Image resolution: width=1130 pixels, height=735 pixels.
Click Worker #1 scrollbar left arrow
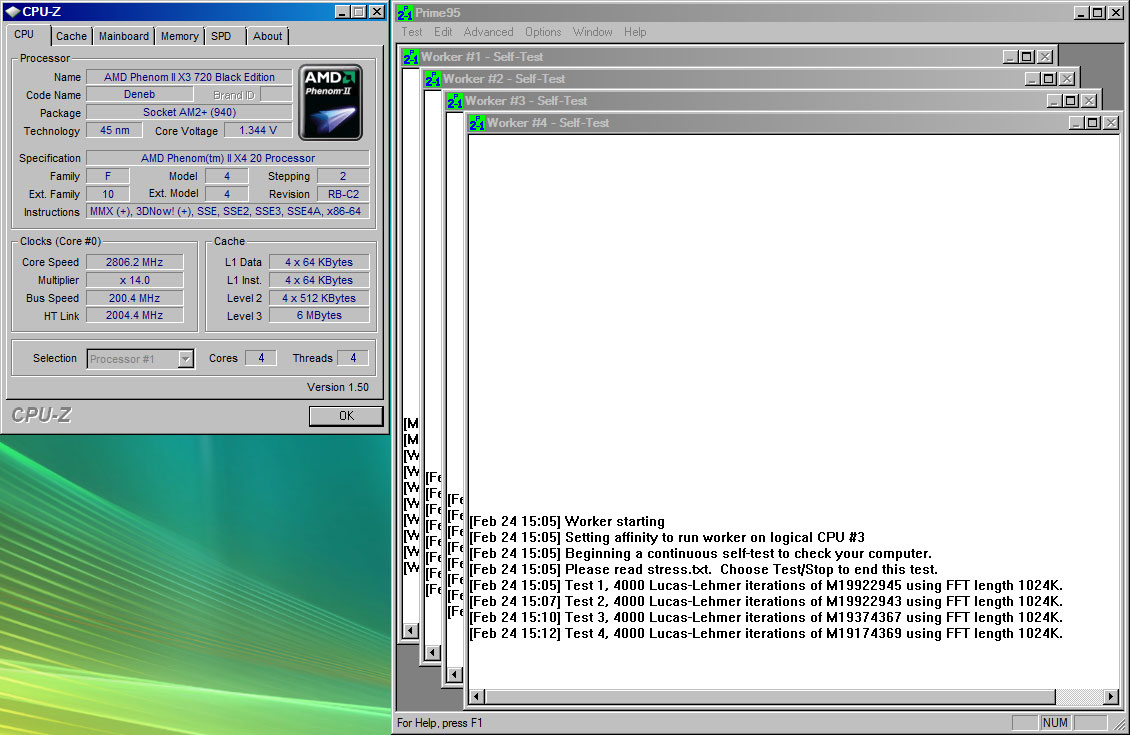[411, 631]
